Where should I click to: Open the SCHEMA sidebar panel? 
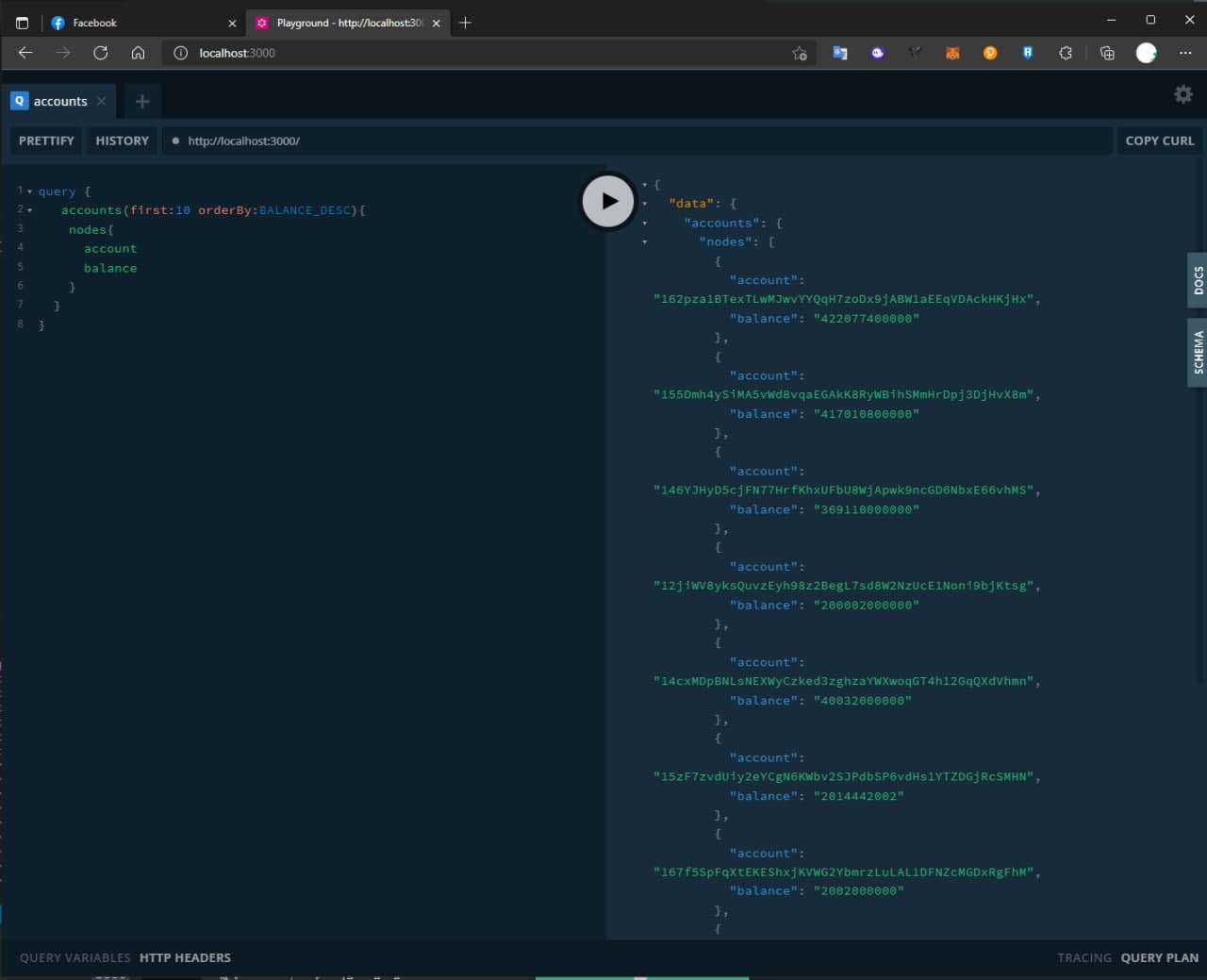[1197, 353]
